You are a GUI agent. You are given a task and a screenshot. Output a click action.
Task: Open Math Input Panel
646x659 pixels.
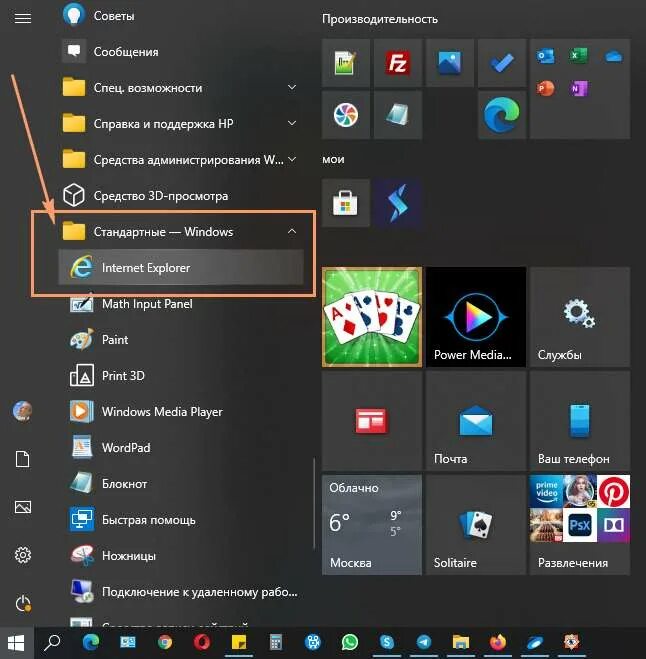(x=181, y=304)
